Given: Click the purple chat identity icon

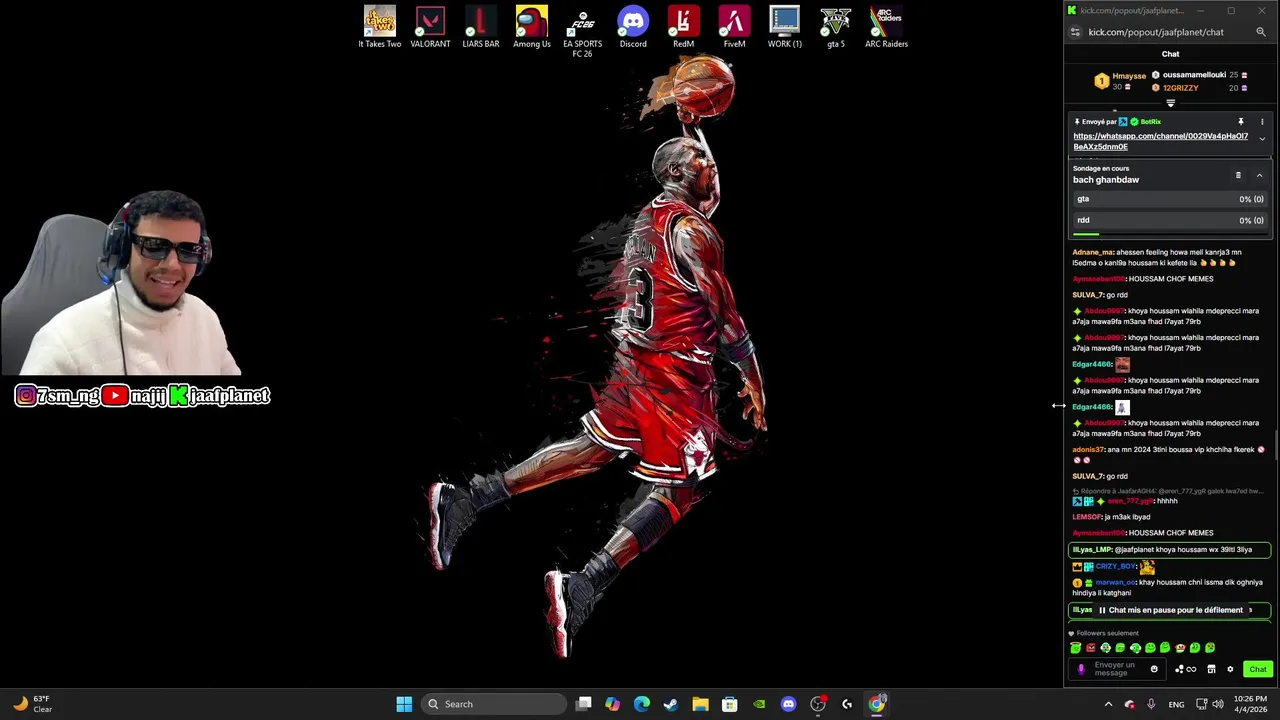Looking at the screenshot, I should [1081, 669].
